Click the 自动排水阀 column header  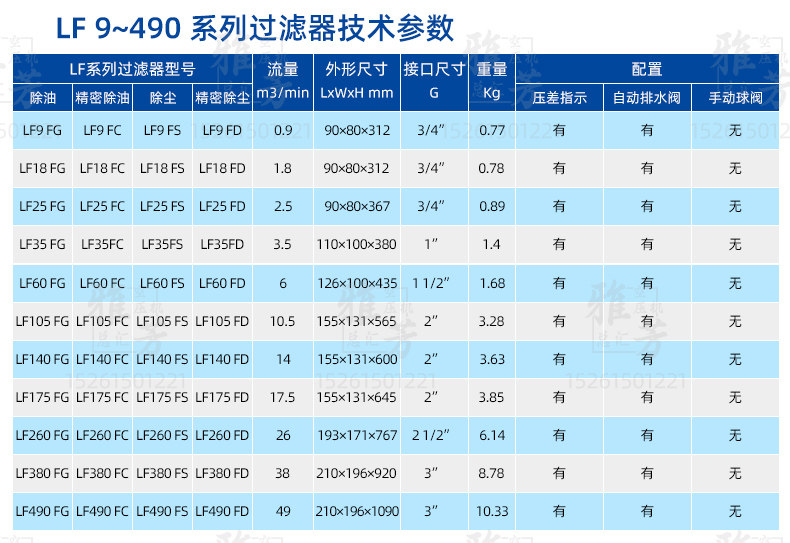(x=647, y=97)
